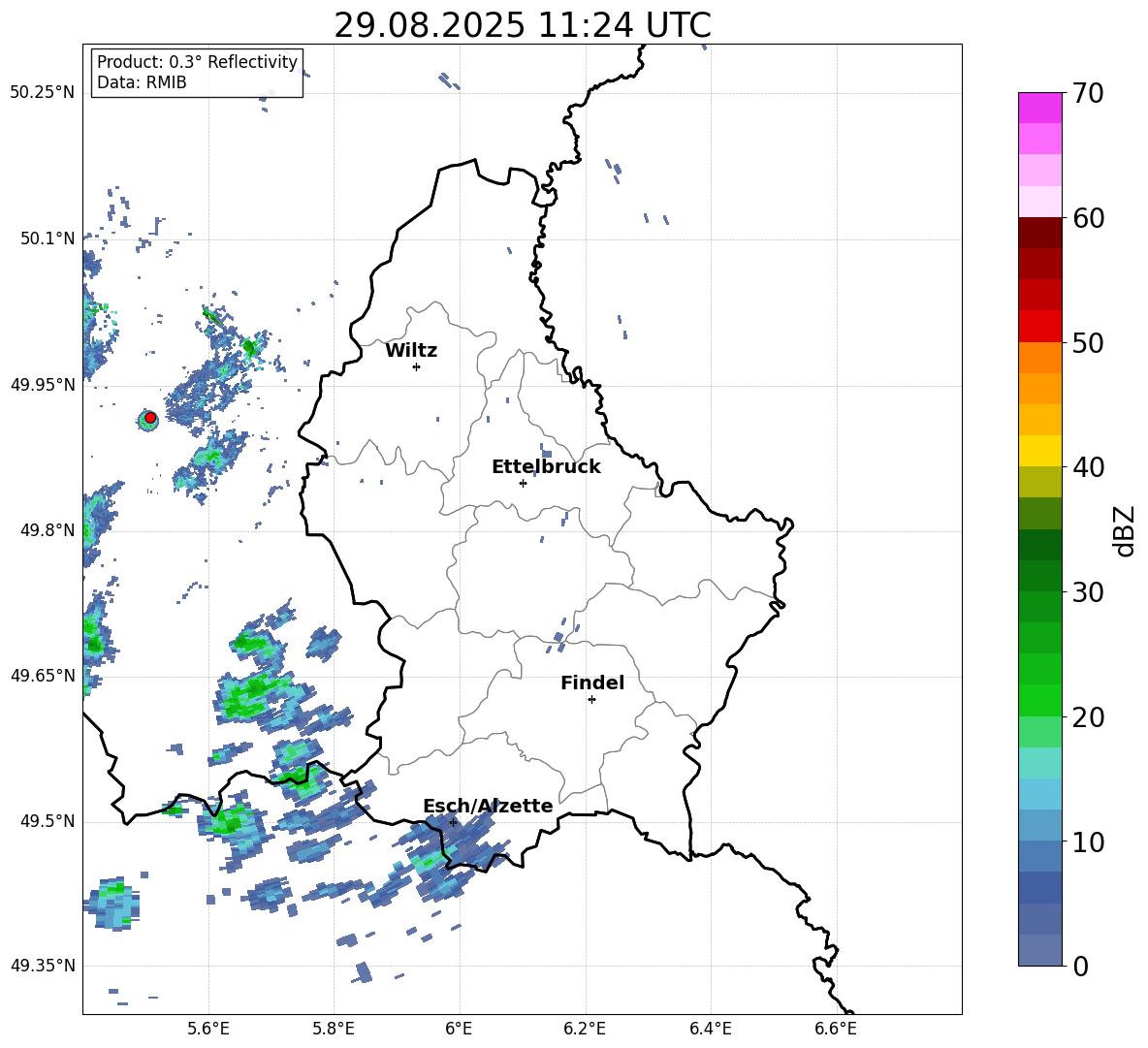Click the orange swatch just below 50 dBZ

[x=1039, y=357]
